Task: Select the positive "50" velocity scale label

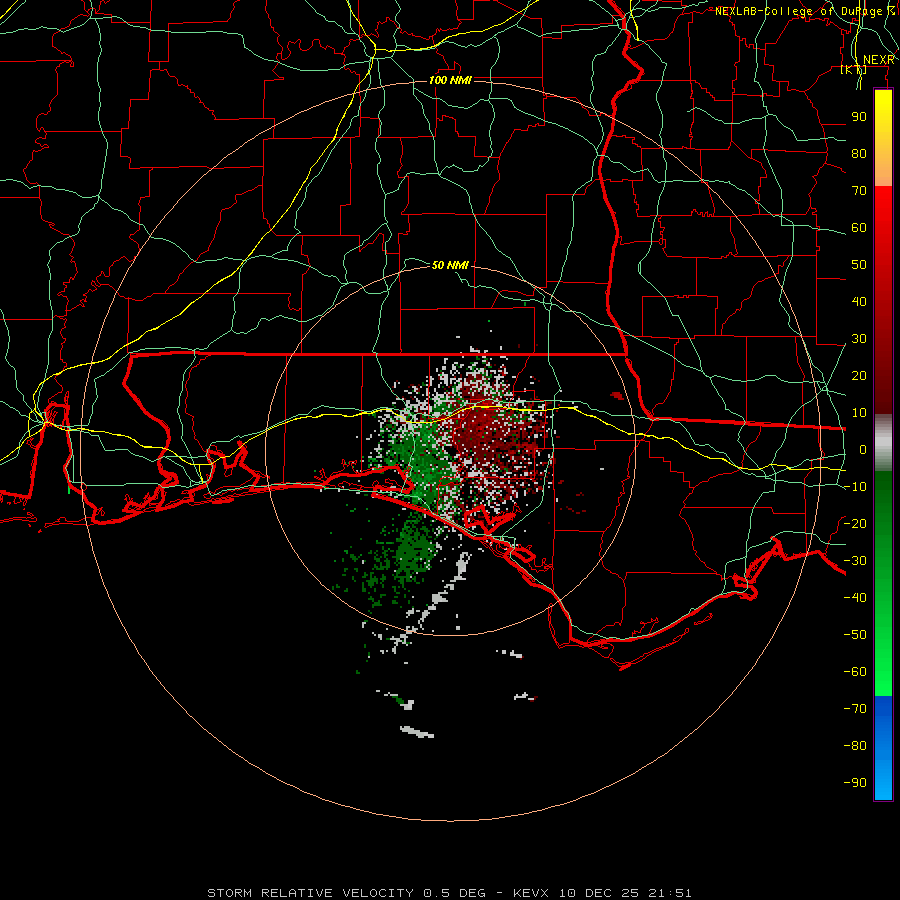Action: pos(859,265)
